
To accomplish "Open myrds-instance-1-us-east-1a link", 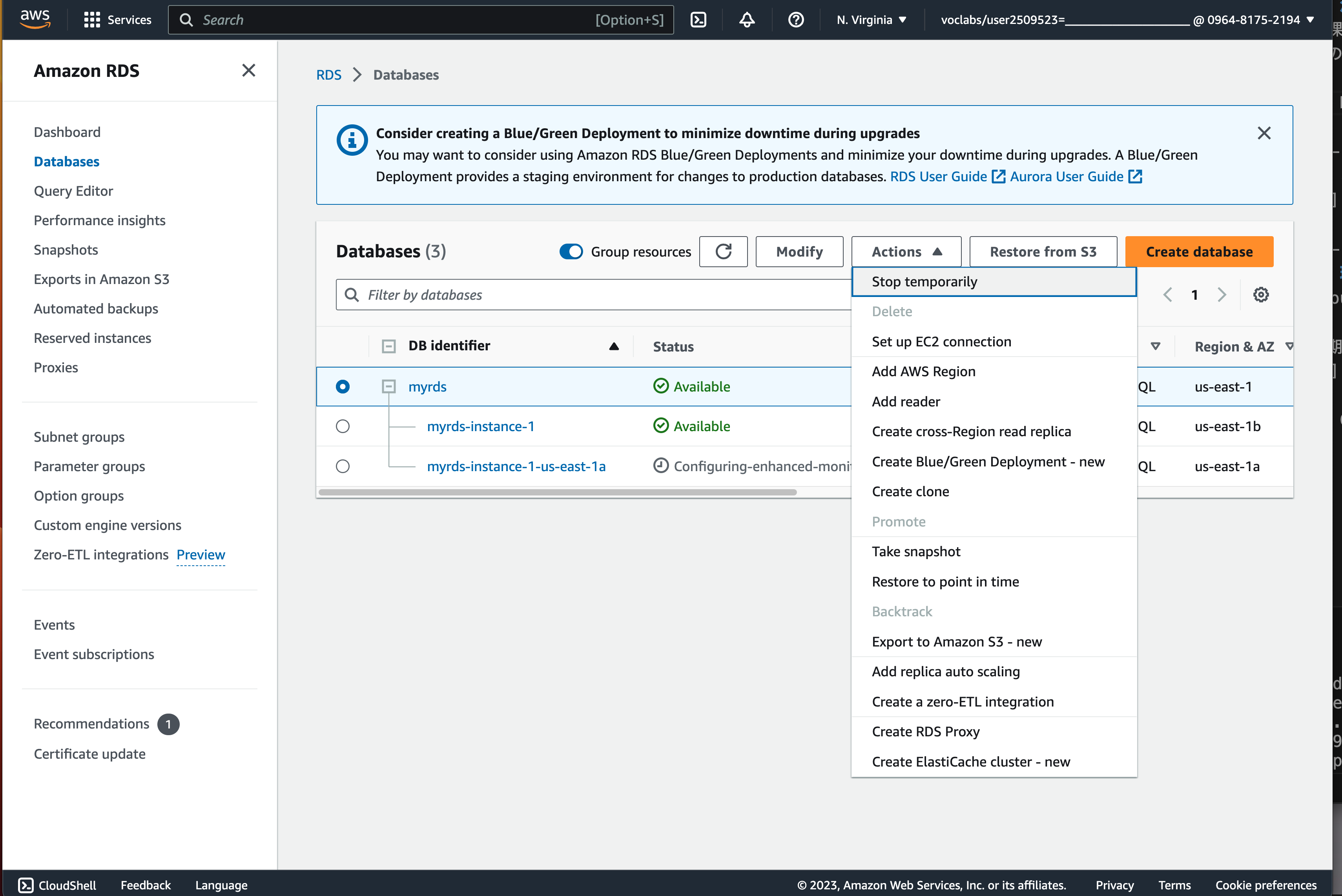I will [516, 466].
